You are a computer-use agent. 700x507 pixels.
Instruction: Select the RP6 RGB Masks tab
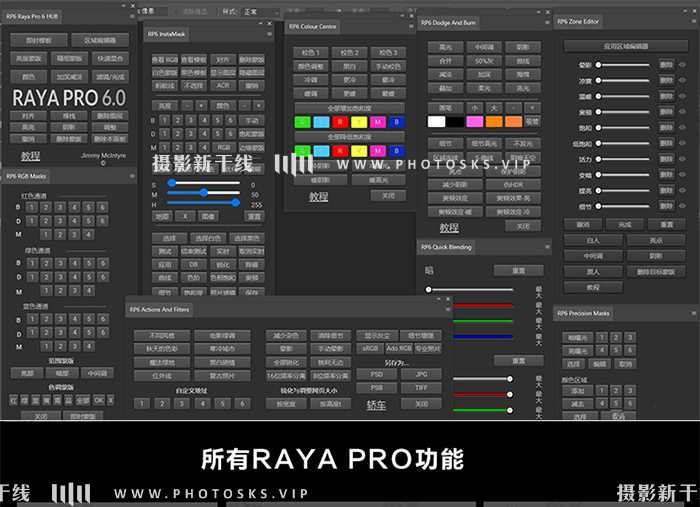tap(26, 176)
